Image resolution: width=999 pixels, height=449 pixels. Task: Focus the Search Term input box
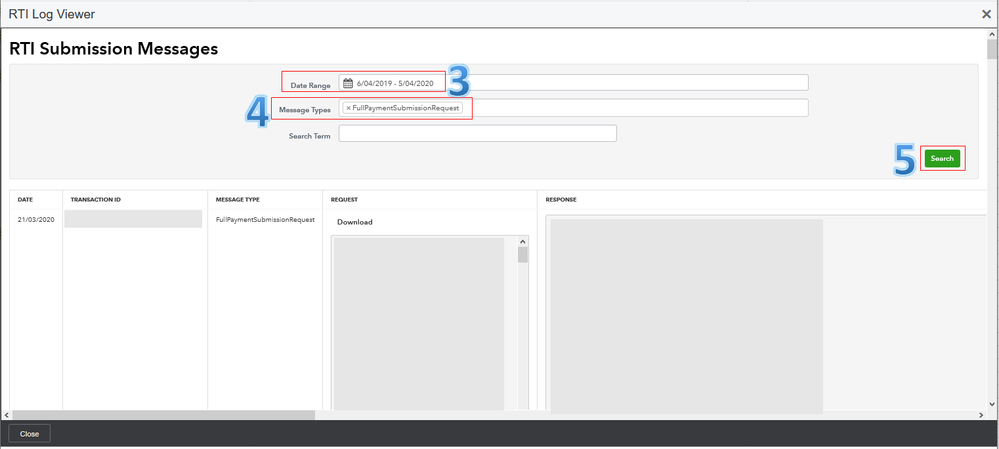pos(477,133)
